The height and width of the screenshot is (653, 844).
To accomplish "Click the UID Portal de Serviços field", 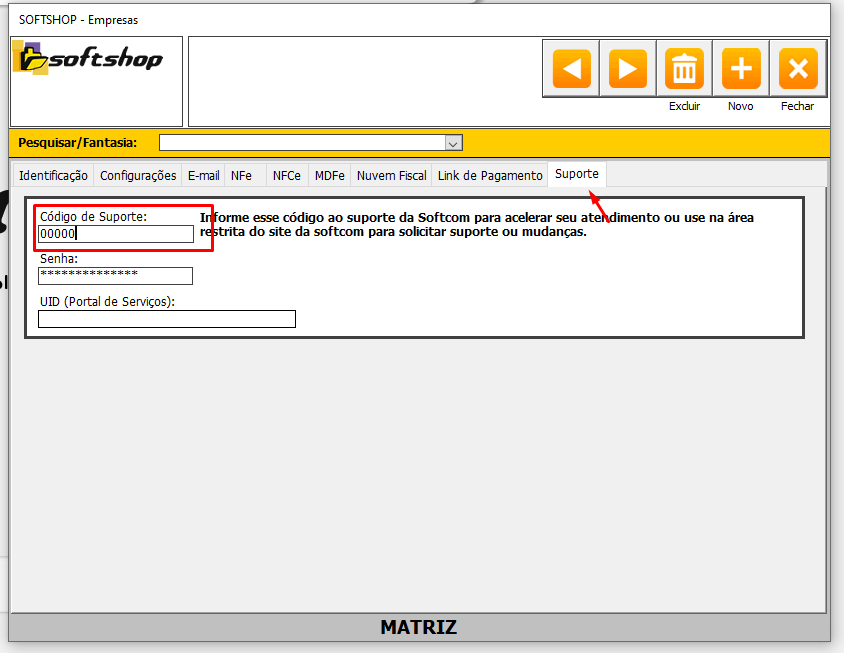I will [166, 319].
